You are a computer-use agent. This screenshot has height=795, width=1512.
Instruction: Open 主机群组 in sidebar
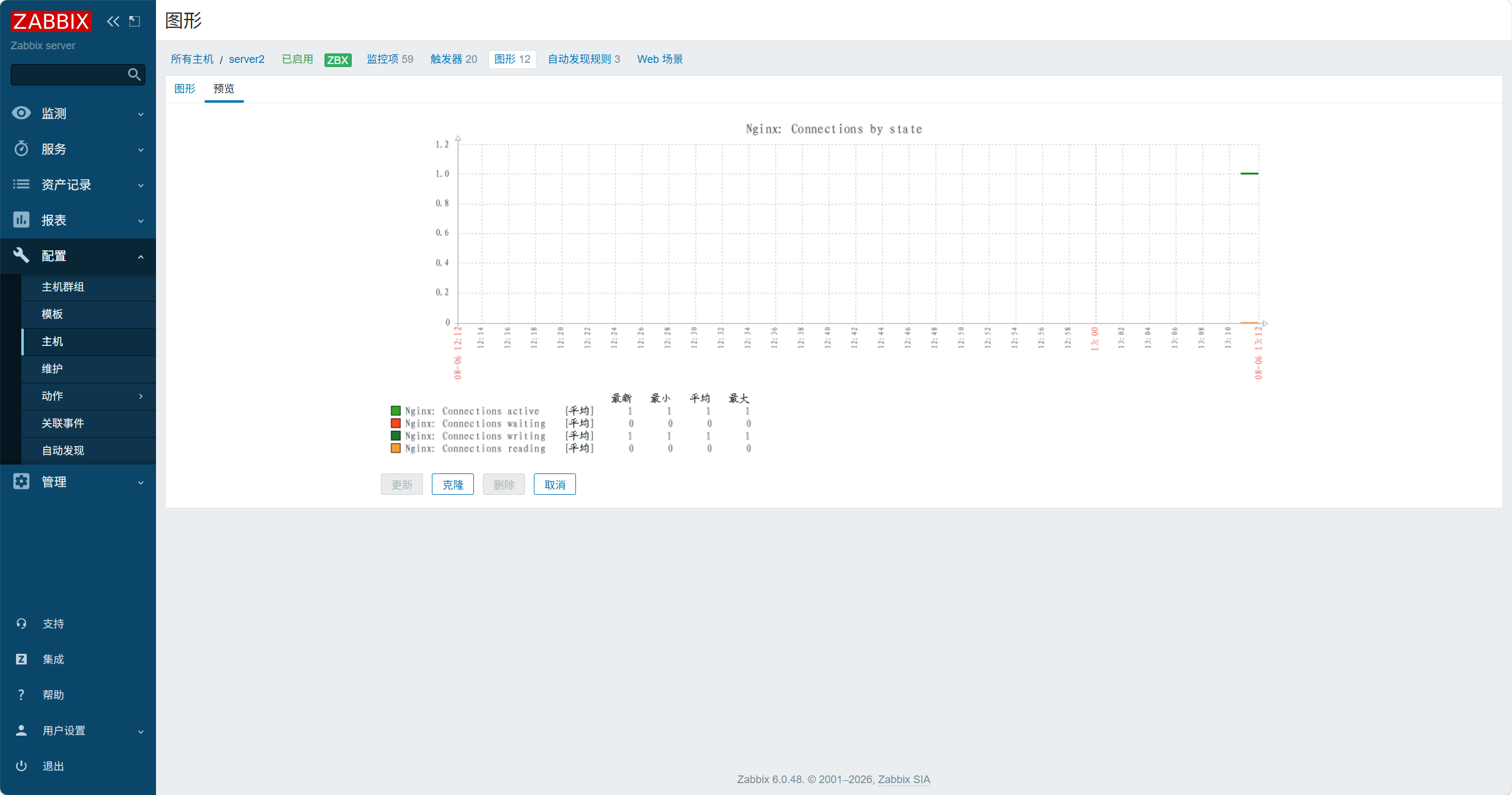click(89, 287)
